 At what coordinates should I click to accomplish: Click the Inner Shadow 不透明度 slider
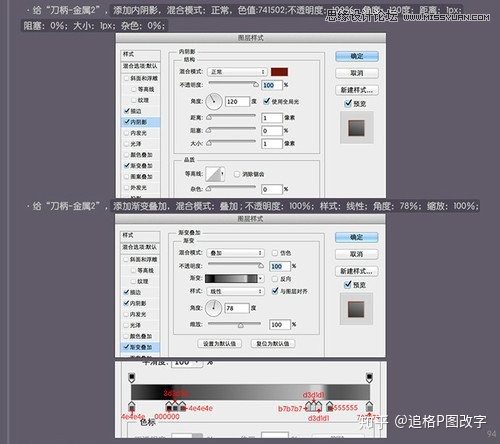pos(233,83)
